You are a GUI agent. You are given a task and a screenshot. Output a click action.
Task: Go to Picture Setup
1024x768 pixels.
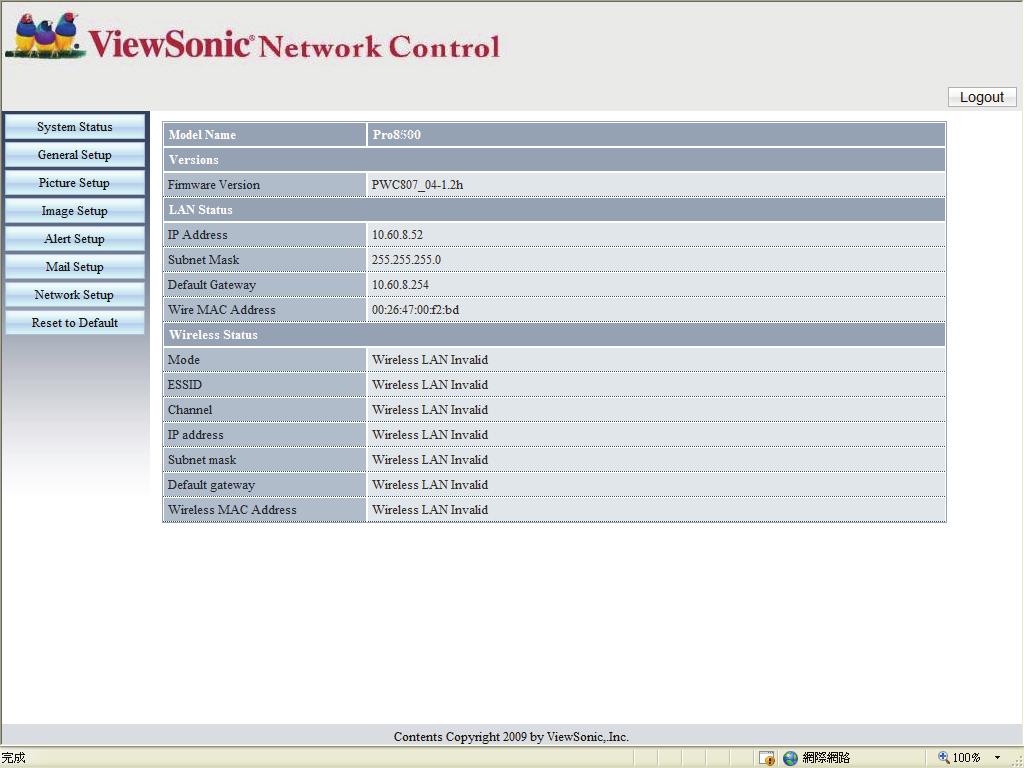click(74, 183)
